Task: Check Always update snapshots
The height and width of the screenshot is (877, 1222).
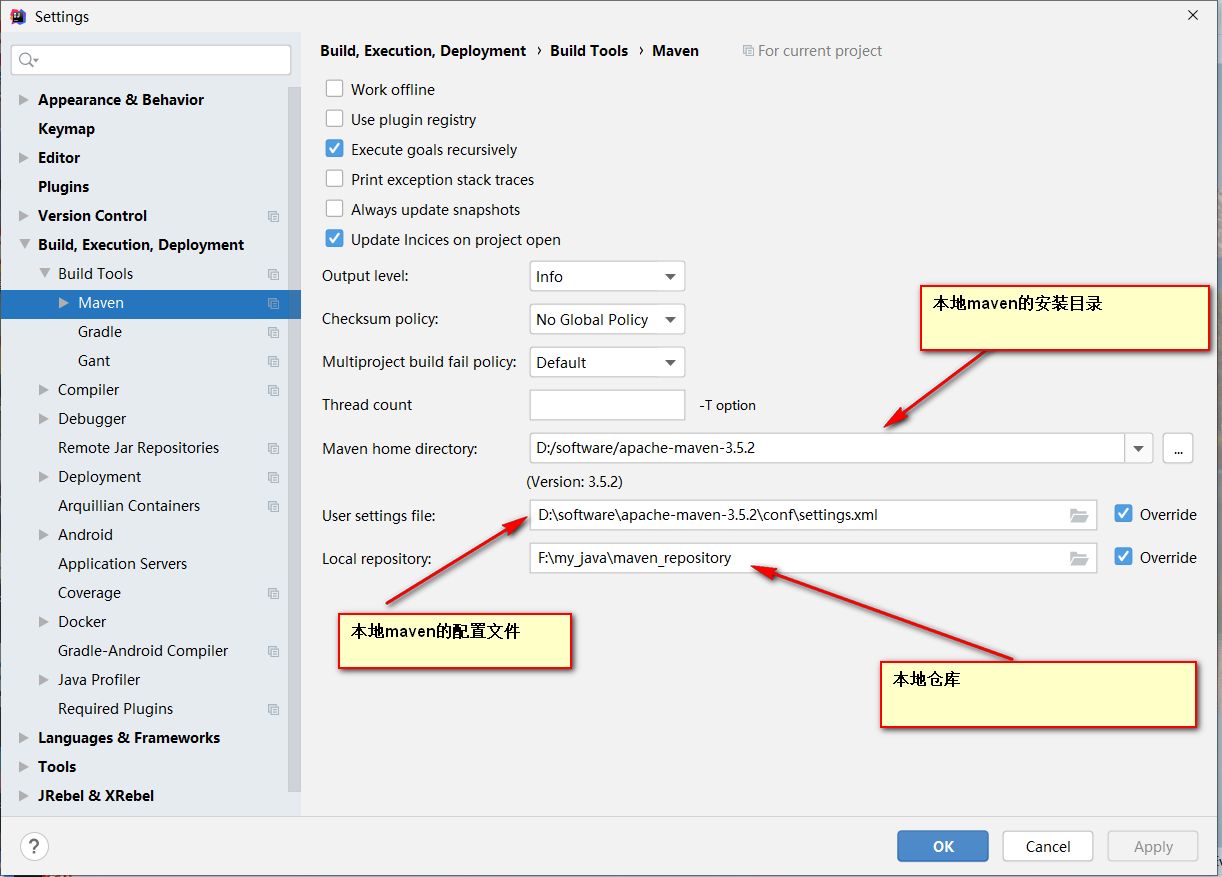Action: tap(334, 209)
